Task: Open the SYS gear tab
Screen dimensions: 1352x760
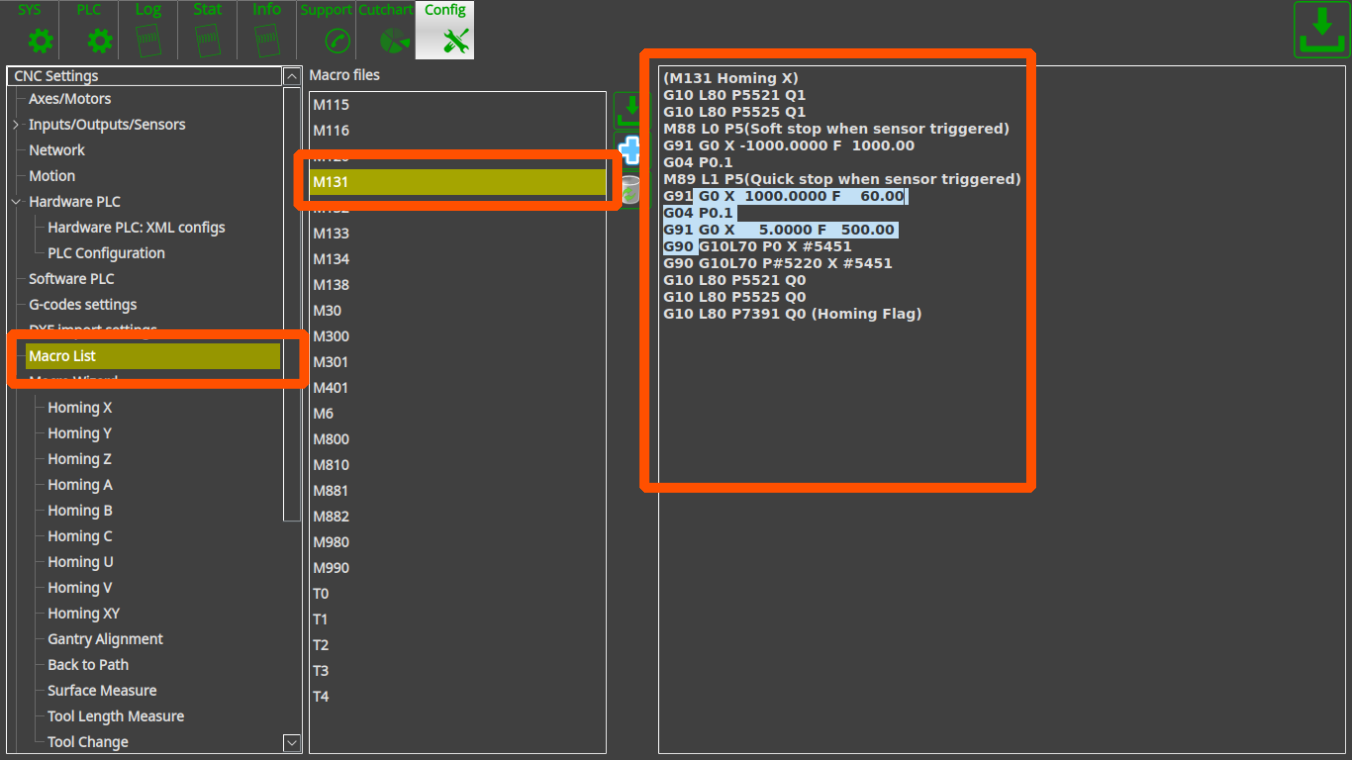Action: point(30,30)
